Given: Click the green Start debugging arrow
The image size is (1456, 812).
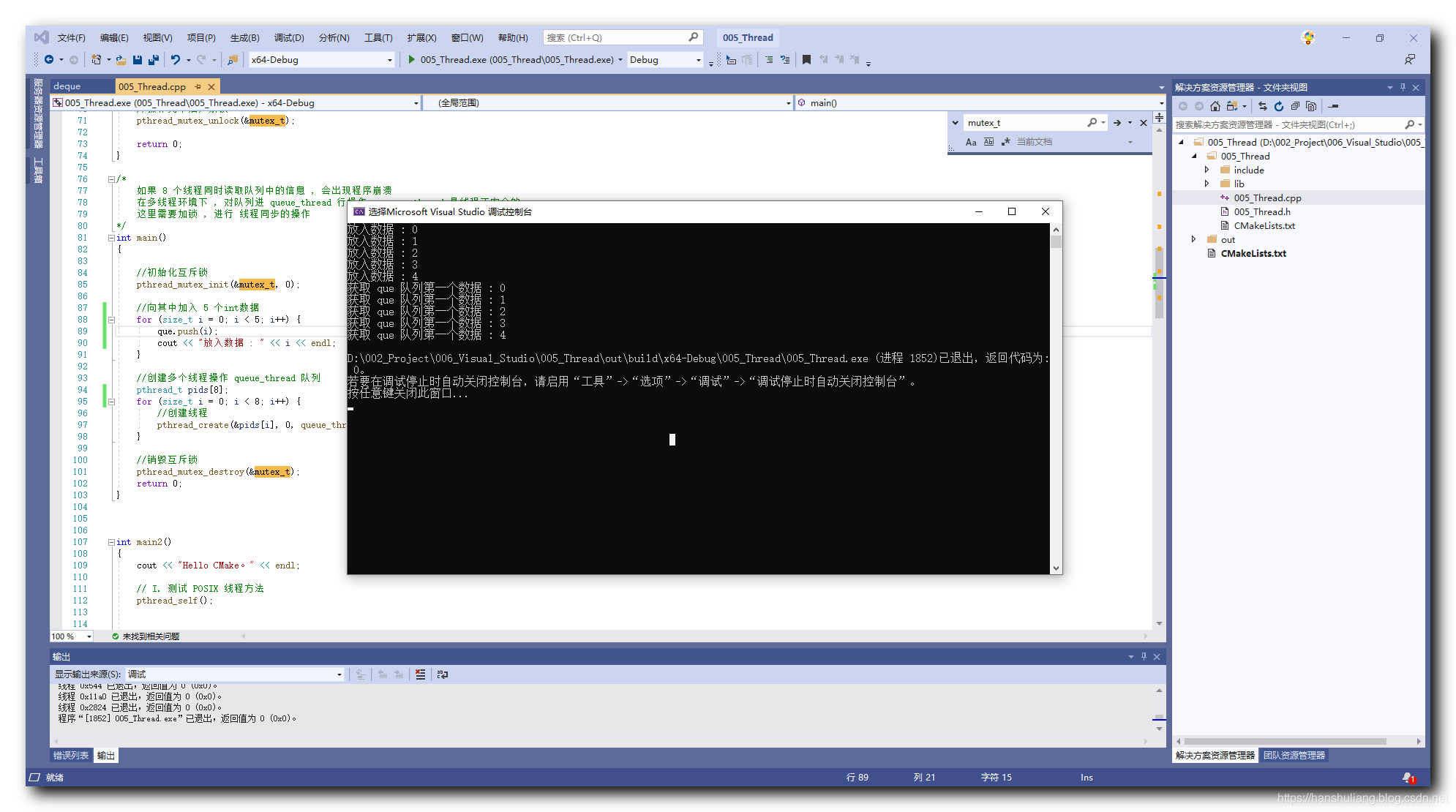Looking at the screenshot, I should tap(412, 59).
